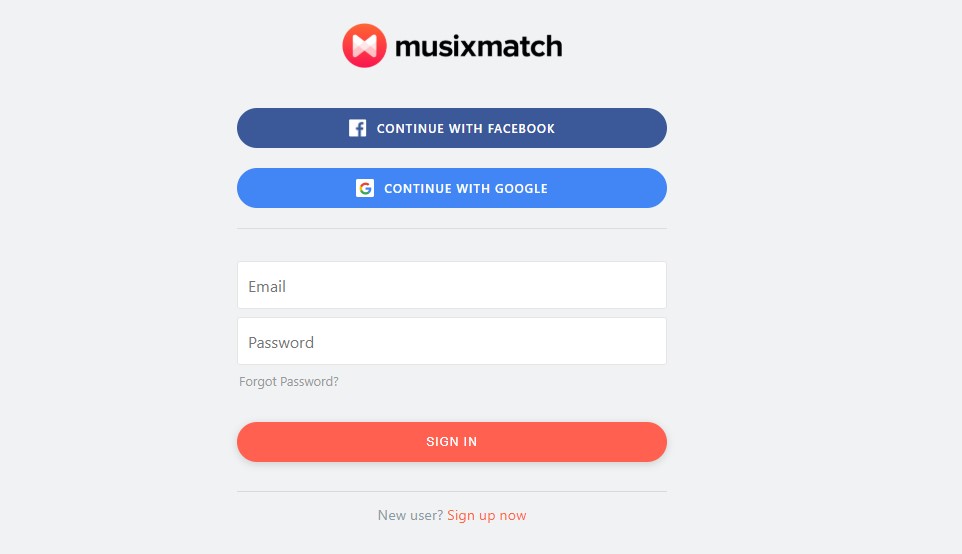Click the Email placeholder text
The width and height of the screenshot is (962, 554).
click(267, 287)
